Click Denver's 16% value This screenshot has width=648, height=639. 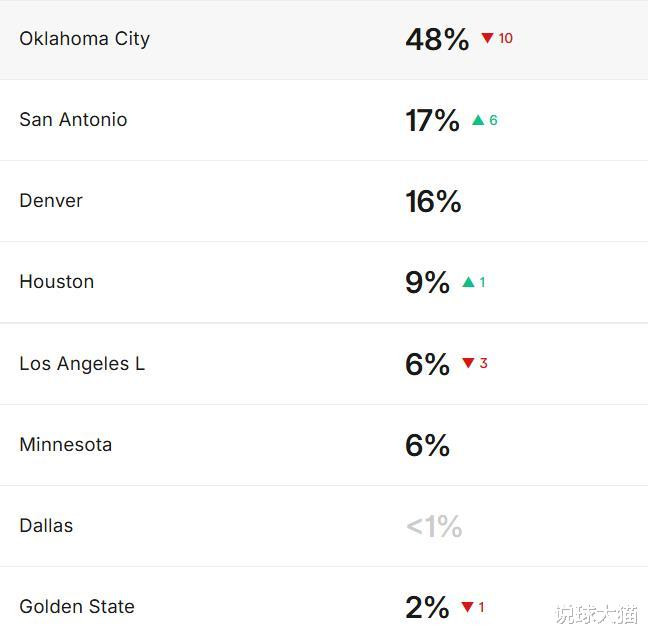coord(433,202)
